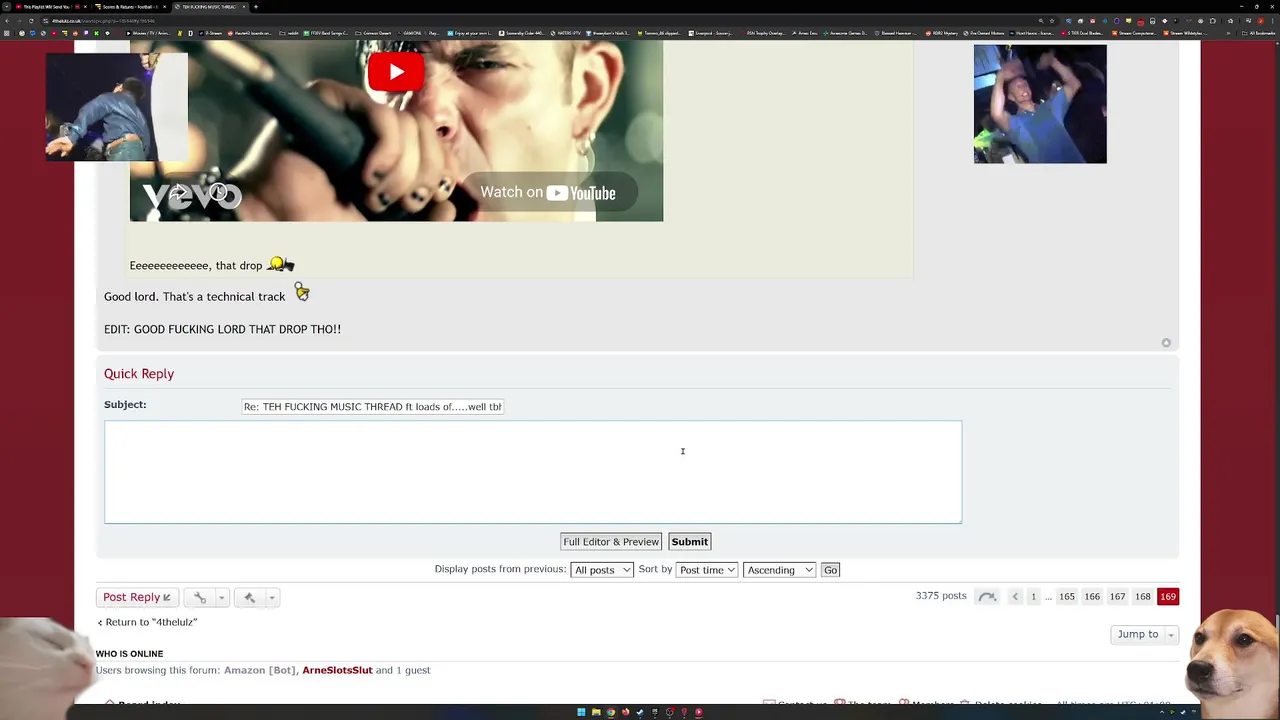Open the Windows Start menu
This screenshot has width=1280, height=720.
click(x=581, y=712)
